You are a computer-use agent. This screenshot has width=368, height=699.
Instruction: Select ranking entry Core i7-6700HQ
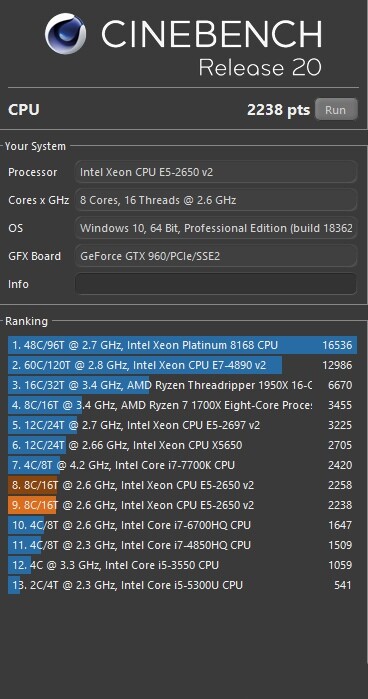click(x=182, y=525)
